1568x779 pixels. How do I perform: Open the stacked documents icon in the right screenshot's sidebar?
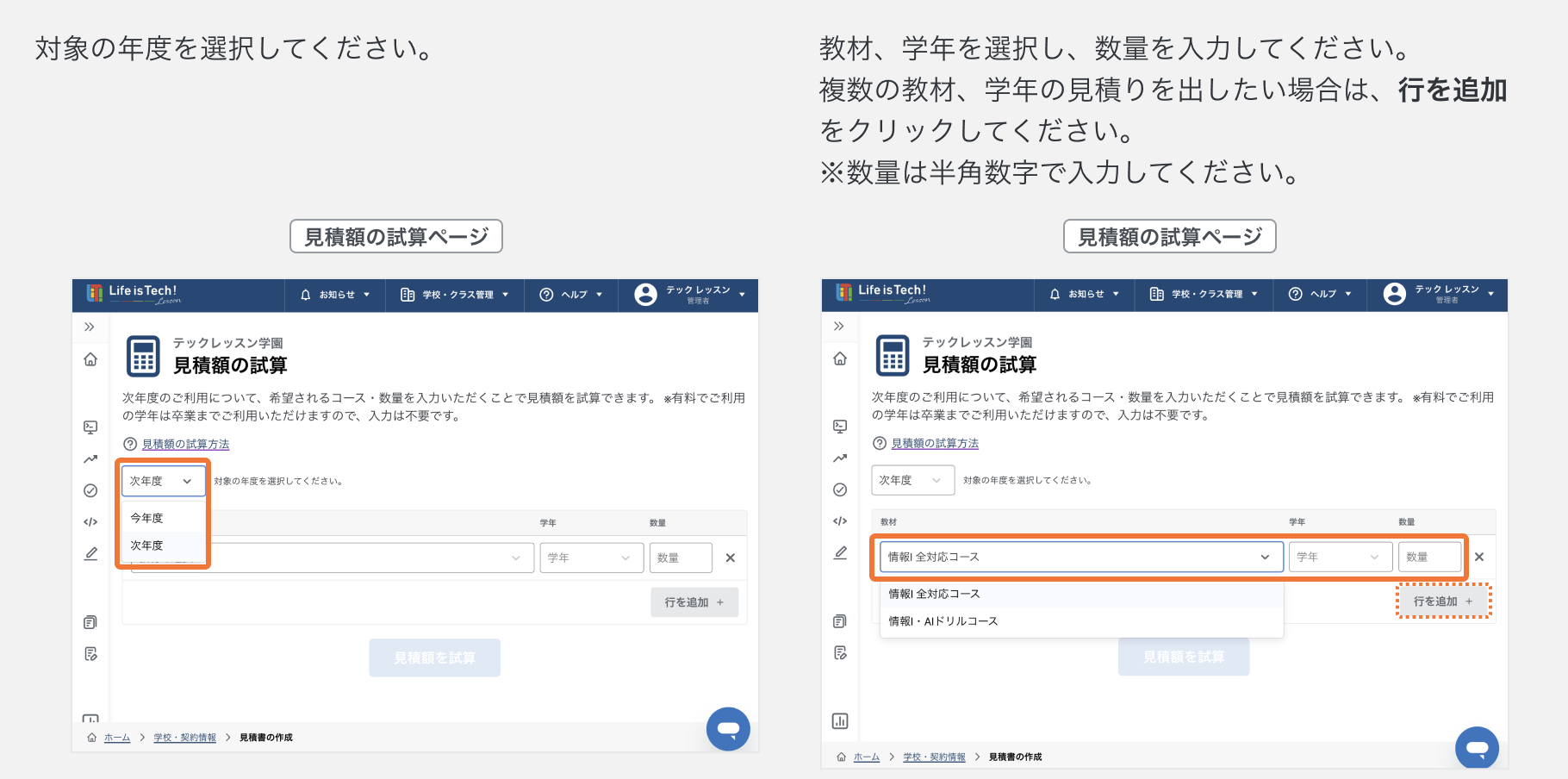[x=840, y=621]
